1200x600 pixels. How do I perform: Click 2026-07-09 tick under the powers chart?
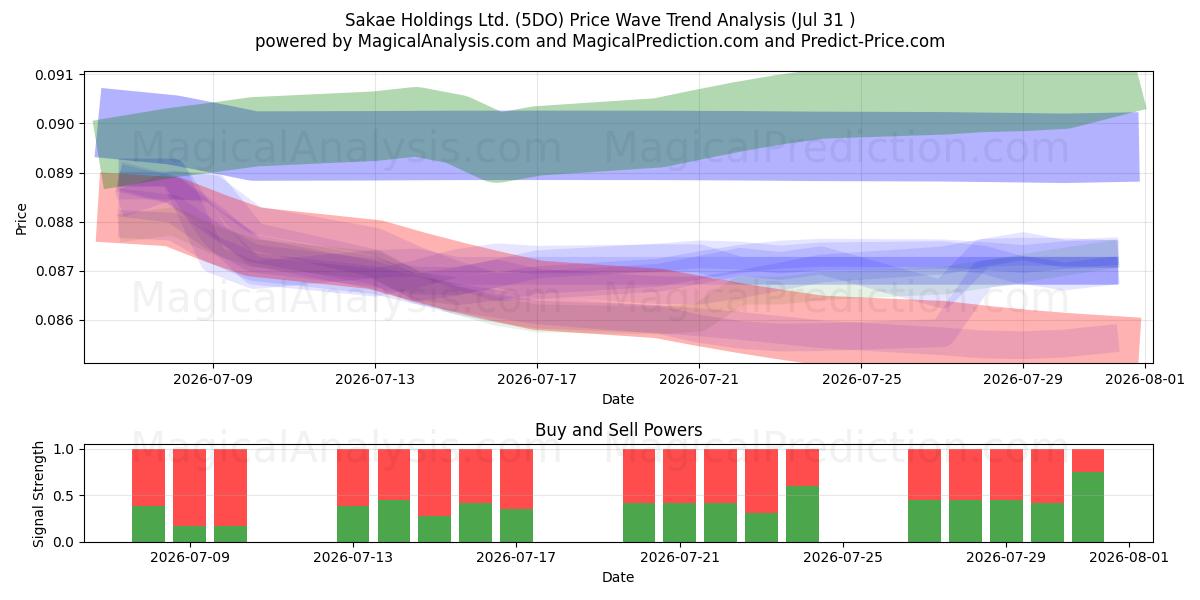(x=190, y=557)
